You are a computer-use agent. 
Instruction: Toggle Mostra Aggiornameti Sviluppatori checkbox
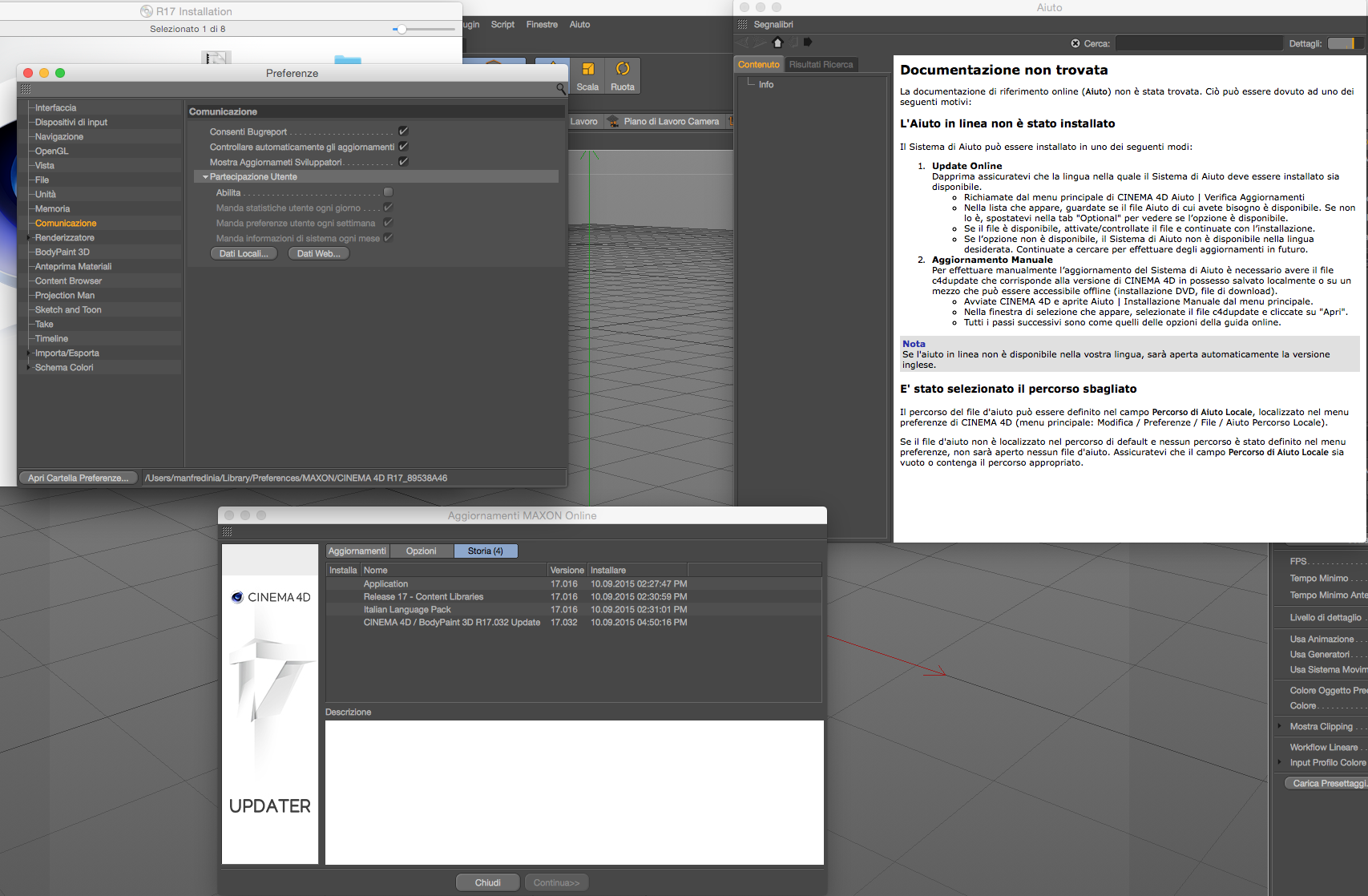click(403, 161)
